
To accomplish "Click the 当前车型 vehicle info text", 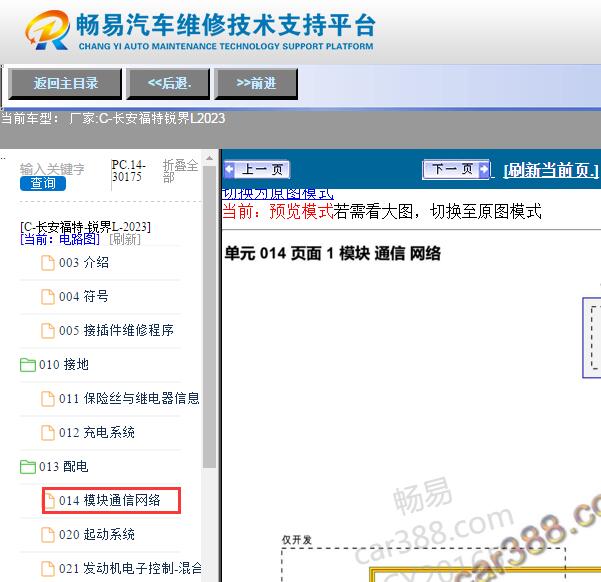I will point(113,119).
